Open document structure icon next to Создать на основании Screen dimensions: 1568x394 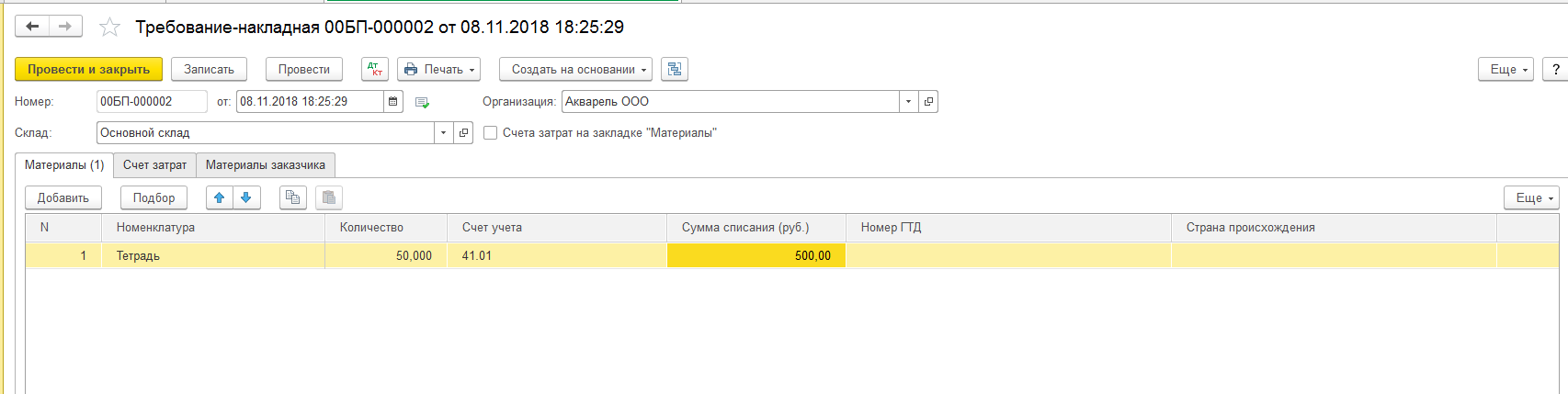(x=675, y=69)
